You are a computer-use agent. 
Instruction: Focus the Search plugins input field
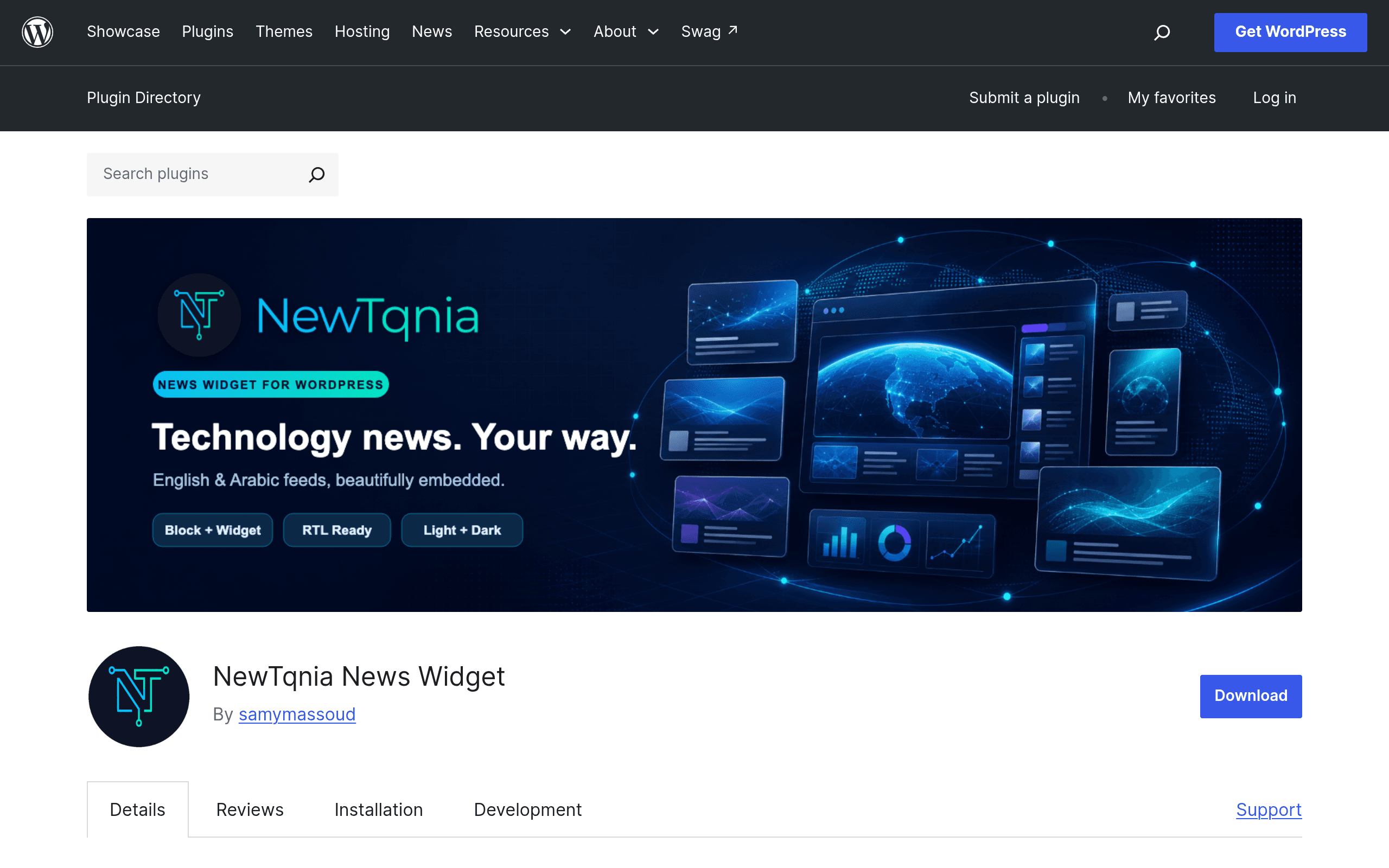[213, 175]
